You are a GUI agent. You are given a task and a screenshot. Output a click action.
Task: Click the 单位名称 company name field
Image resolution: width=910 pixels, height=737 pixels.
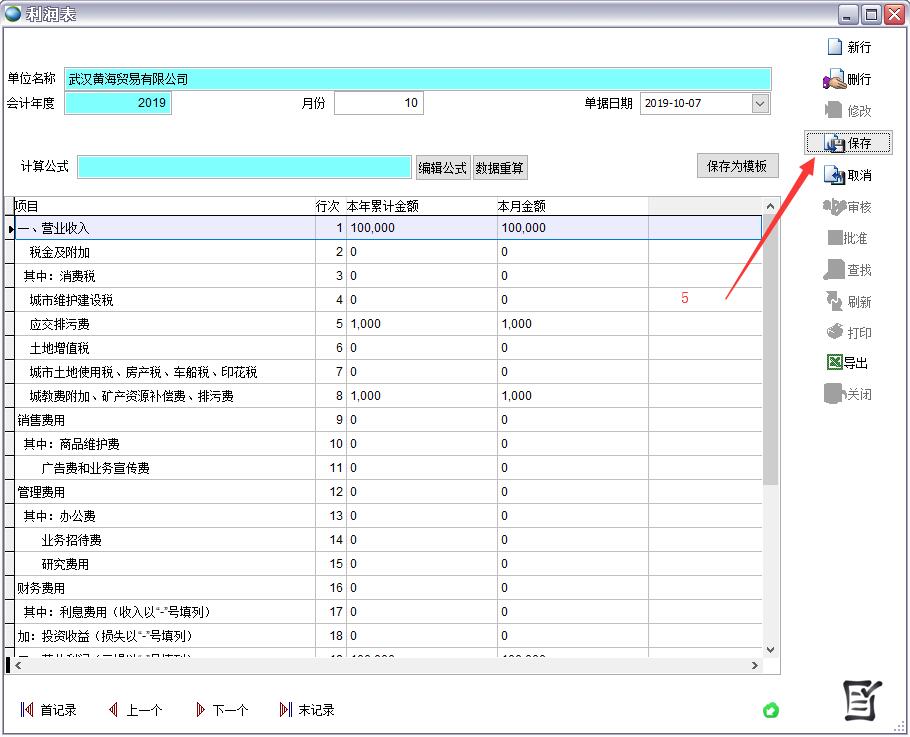tap(418, 79)
